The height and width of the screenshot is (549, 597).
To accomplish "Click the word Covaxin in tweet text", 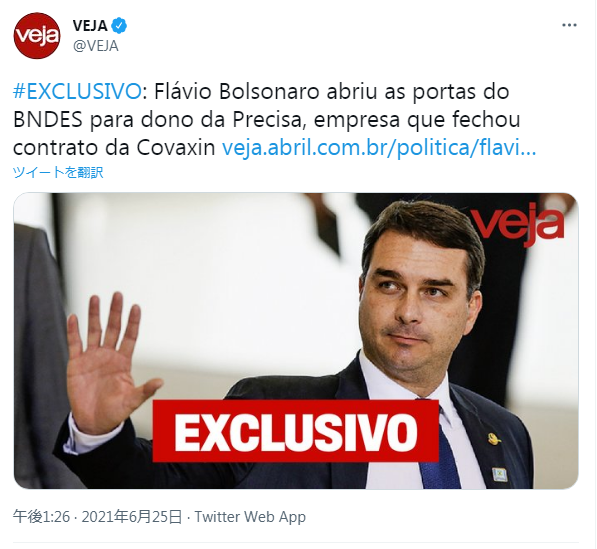I will click(176, 148).
